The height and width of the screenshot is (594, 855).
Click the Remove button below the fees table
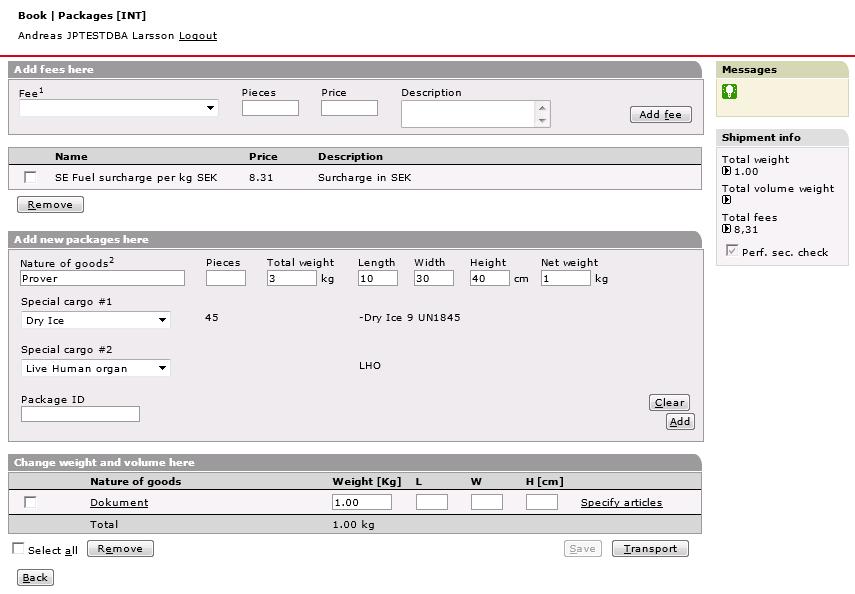[50, 205]
